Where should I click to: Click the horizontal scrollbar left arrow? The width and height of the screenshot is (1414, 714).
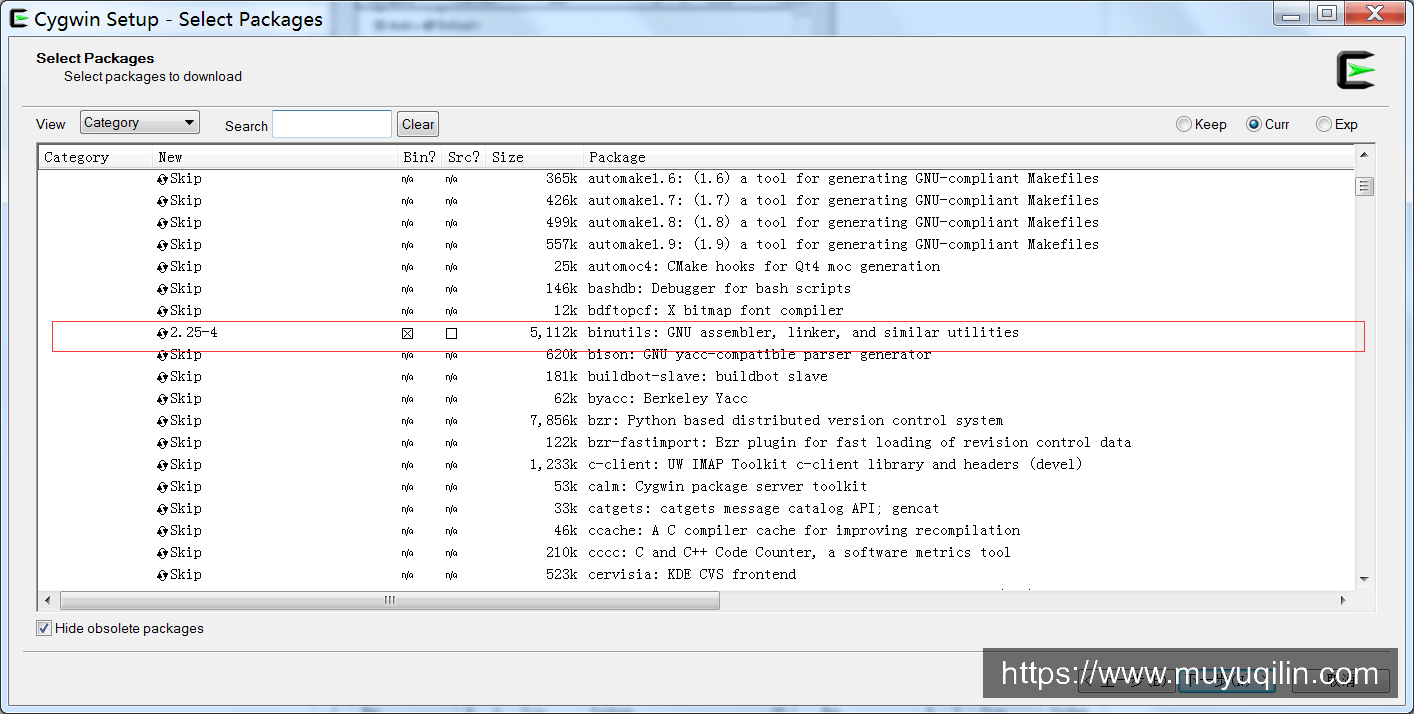47,600
